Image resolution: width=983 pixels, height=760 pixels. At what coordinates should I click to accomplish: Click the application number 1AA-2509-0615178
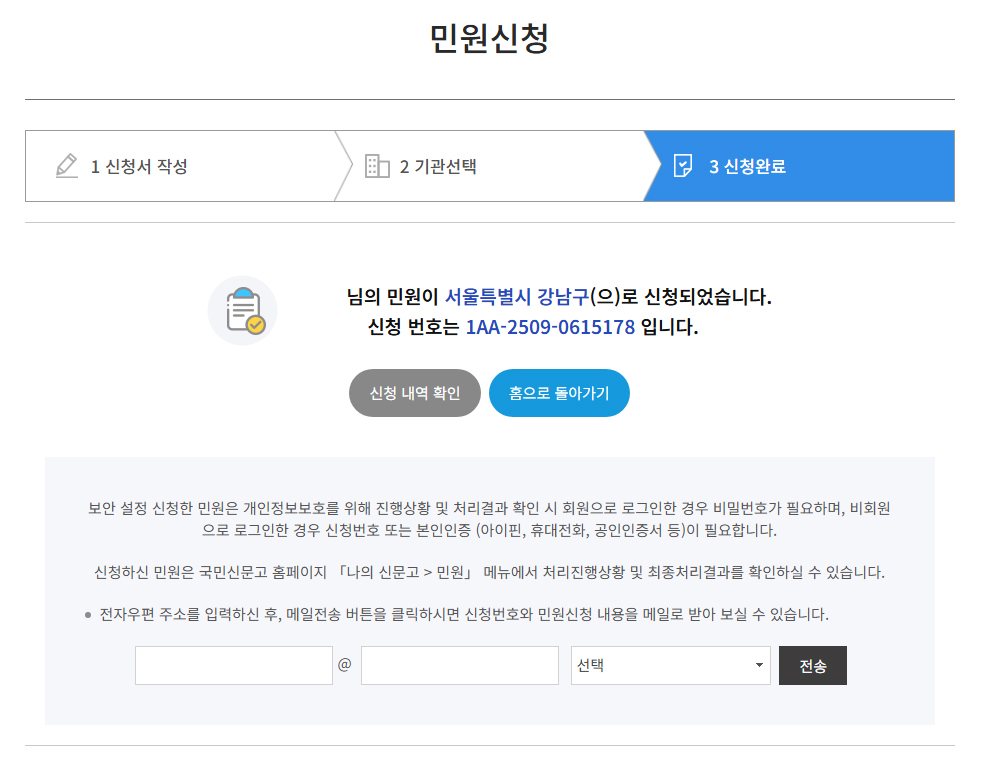tap(550, 327)
